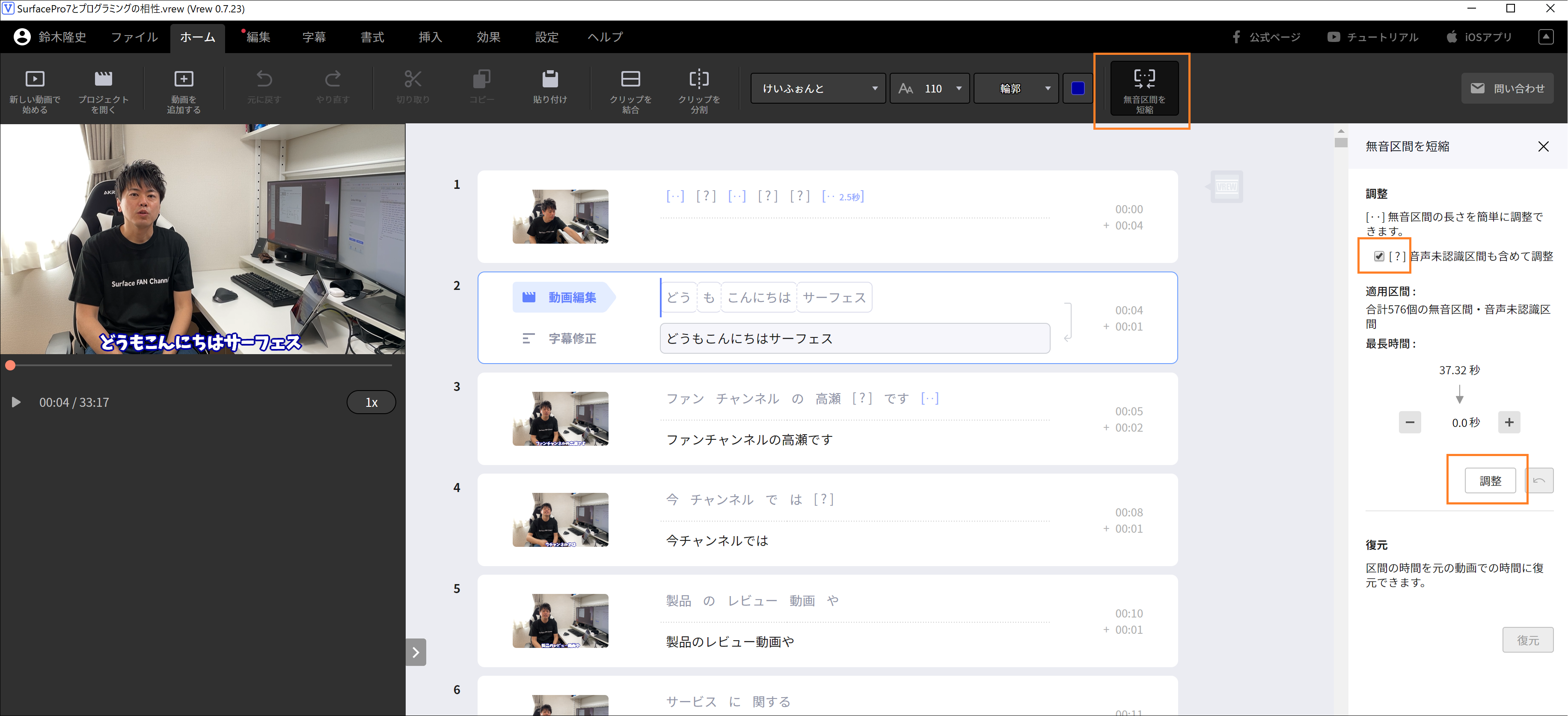Switch to the ホーム tab
The height and width of the screenshot is (716, 1568).
(198, 37)
